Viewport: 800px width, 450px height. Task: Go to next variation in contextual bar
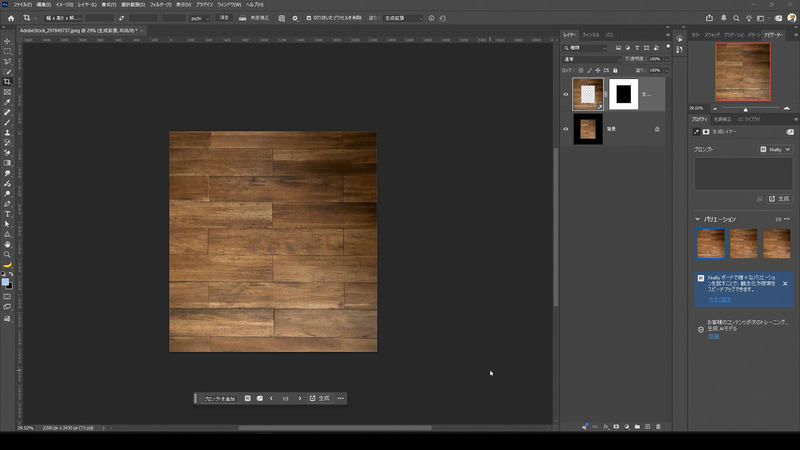point(299,398)
